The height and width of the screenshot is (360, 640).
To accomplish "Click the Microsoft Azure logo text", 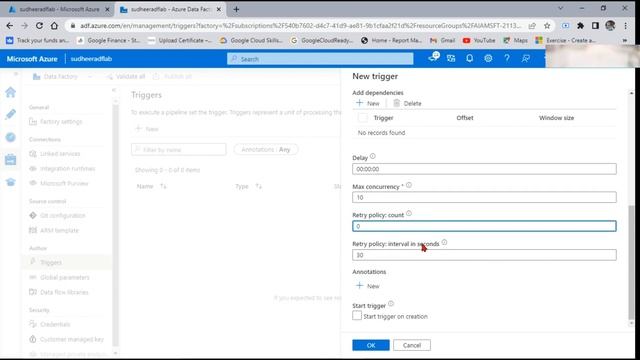I will [32, 59].
